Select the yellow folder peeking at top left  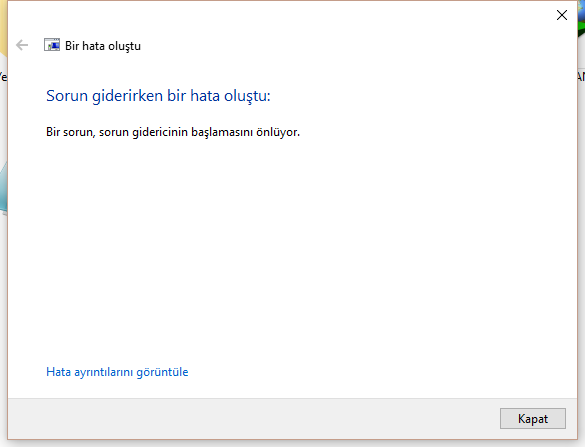3,26
